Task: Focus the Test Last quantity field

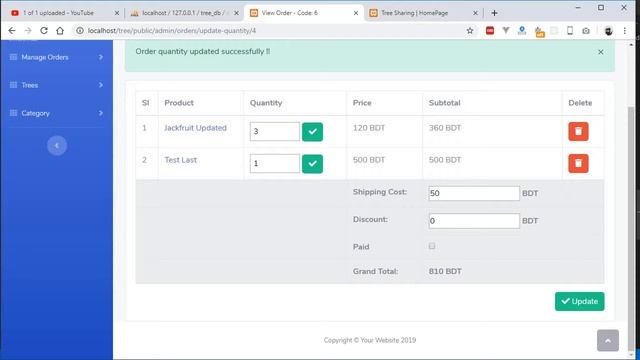Action: [275, 163]
